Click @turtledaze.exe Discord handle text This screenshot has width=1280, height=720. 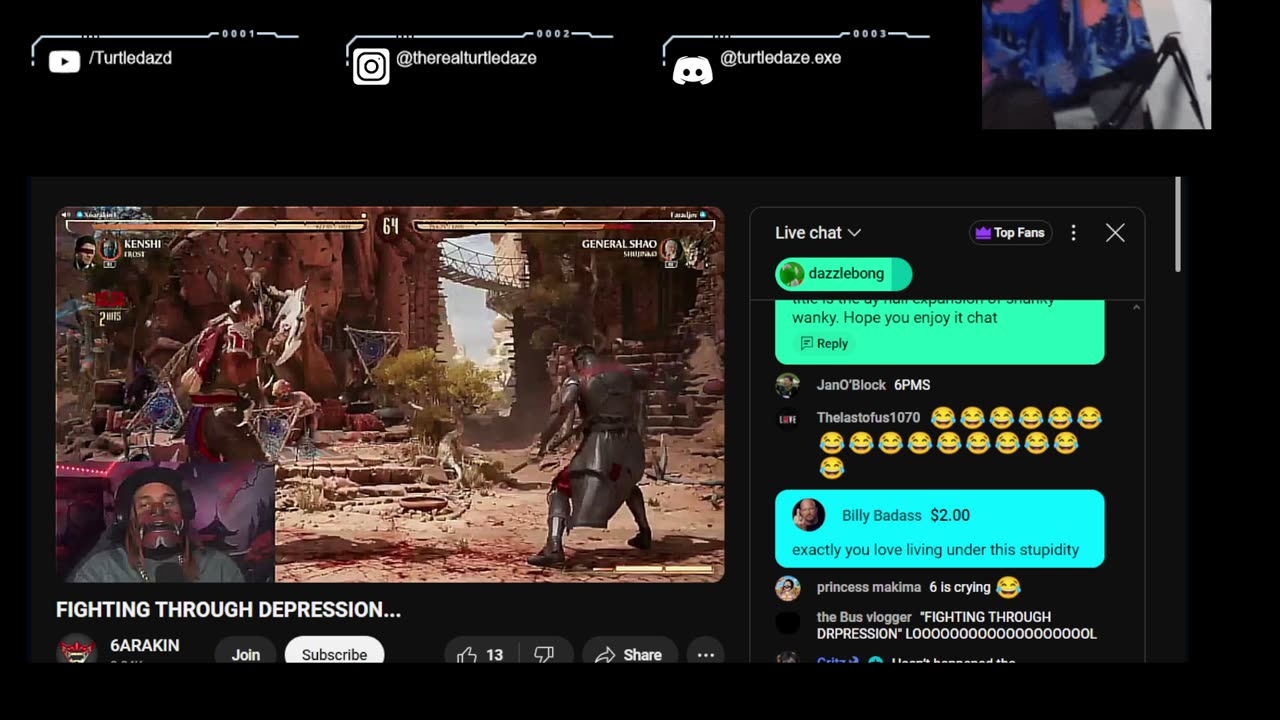[780, 58]
